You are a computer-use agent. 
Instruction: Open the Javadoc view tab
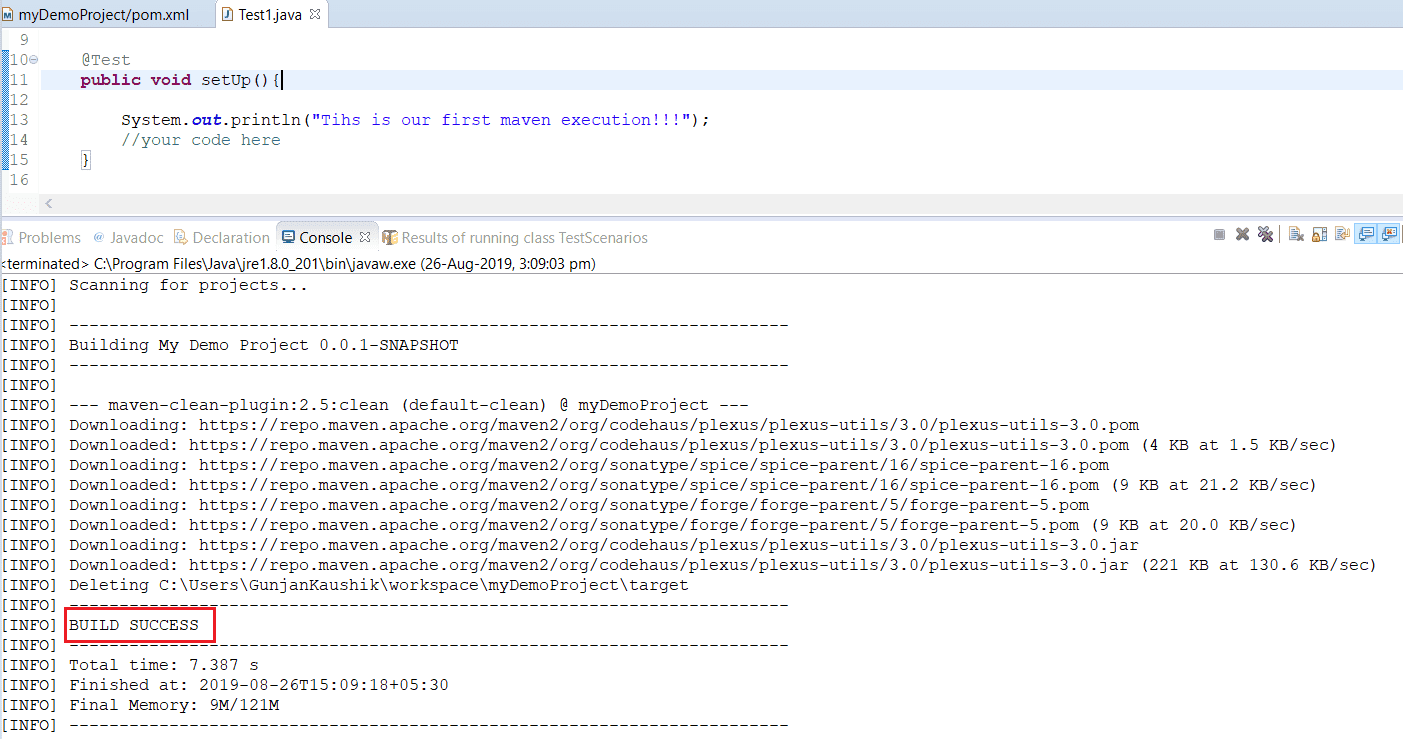tap(128, 237)
